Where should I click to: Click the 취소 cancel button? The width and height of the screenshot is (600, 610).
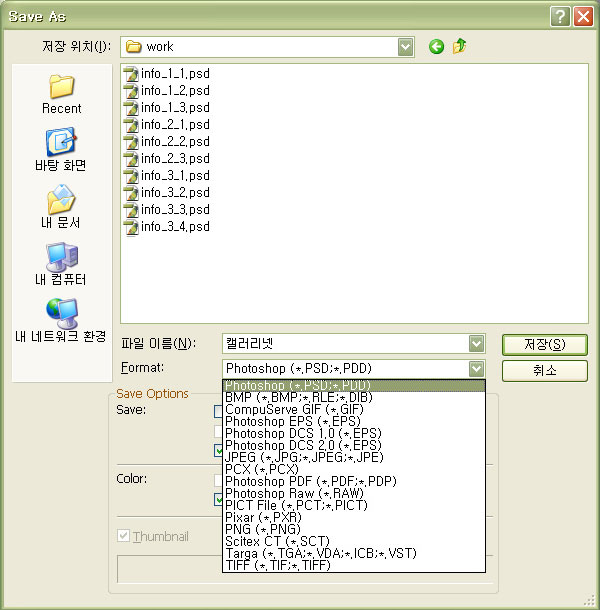[544, 370]
